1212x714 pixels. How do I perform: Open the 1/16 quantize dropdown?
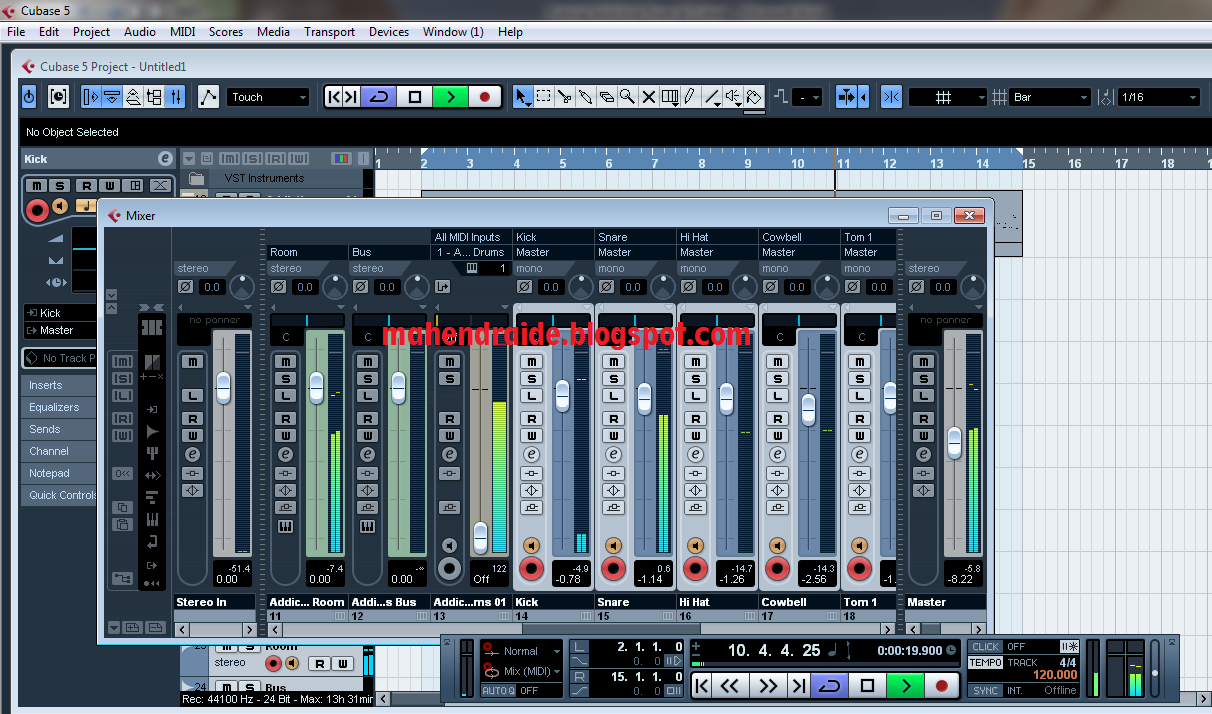coord(1158,97)
